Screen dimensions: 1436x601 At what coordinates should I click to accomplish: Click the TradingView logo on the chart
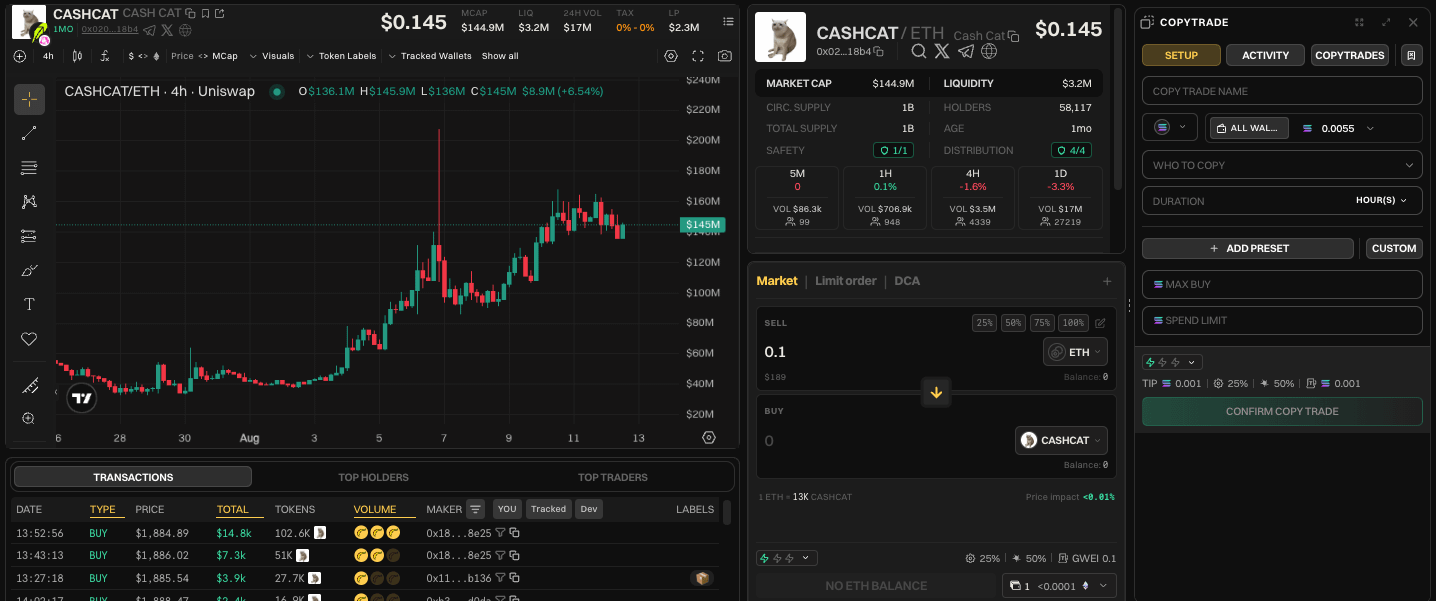(82, 398)
